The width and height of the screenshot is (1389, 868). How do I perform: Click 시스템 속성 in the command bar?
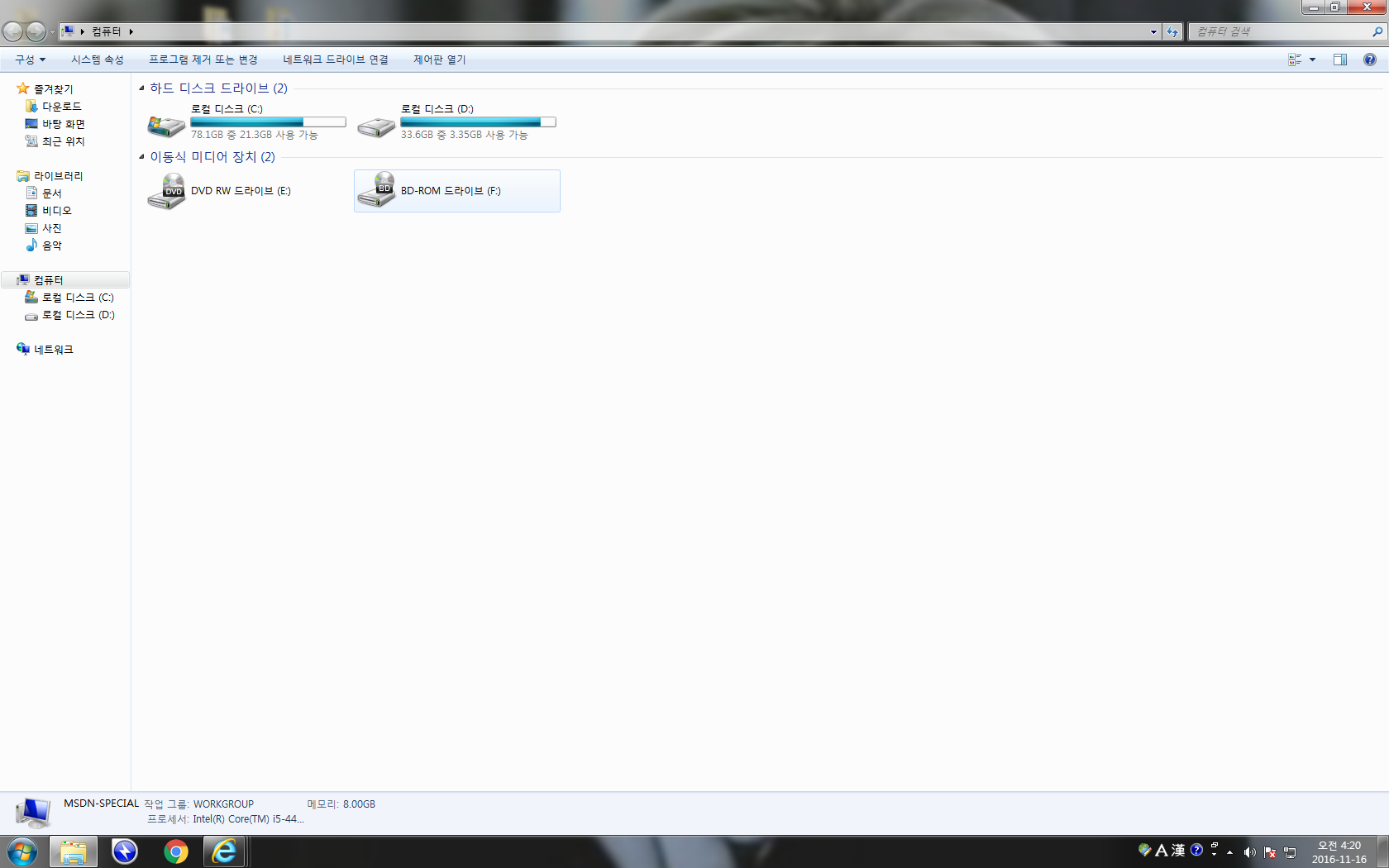(98, 60)
